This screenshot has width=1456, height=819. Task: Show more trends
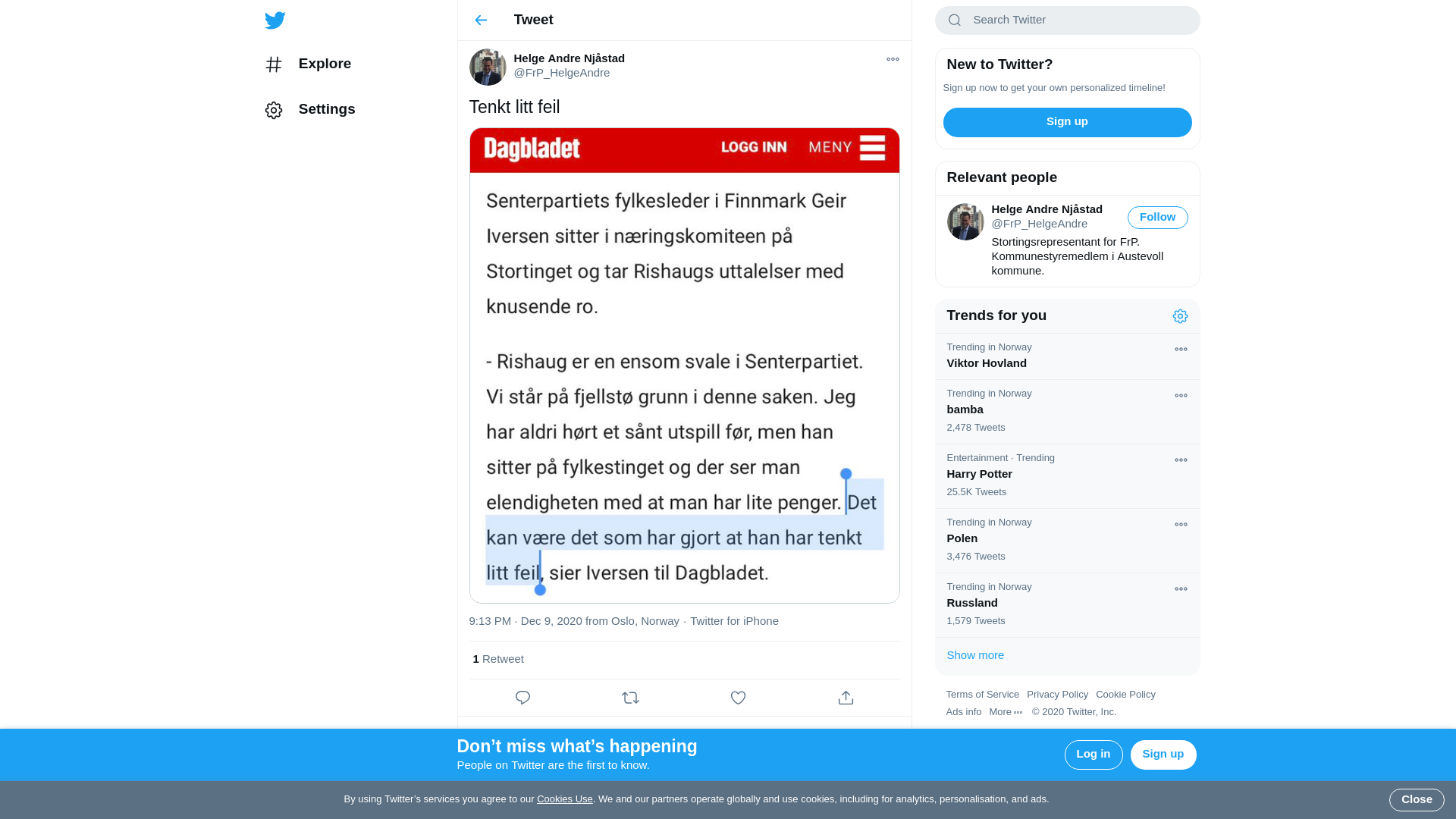(975, 655)
